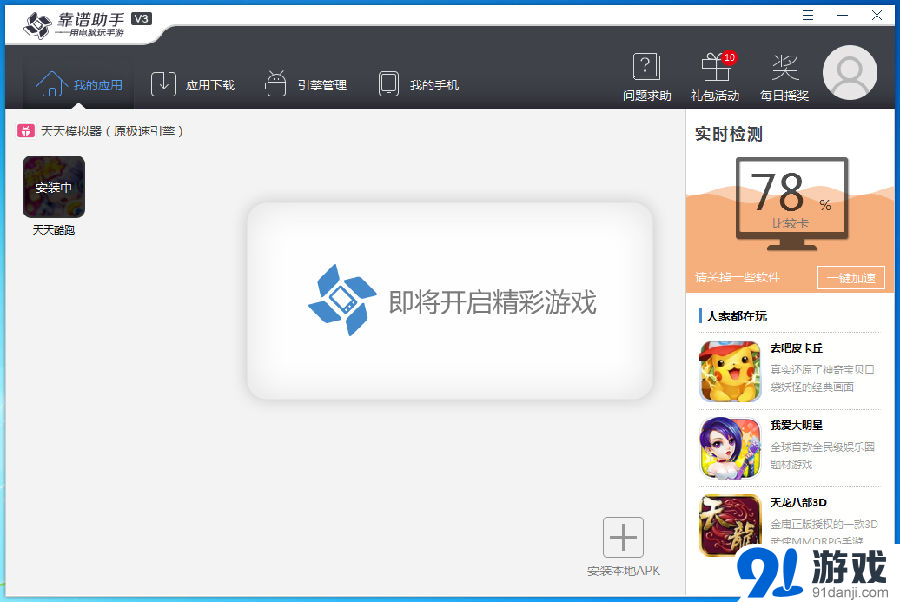Click the V3 version badge
Screen dimensions: 900x602
(141, 19)
